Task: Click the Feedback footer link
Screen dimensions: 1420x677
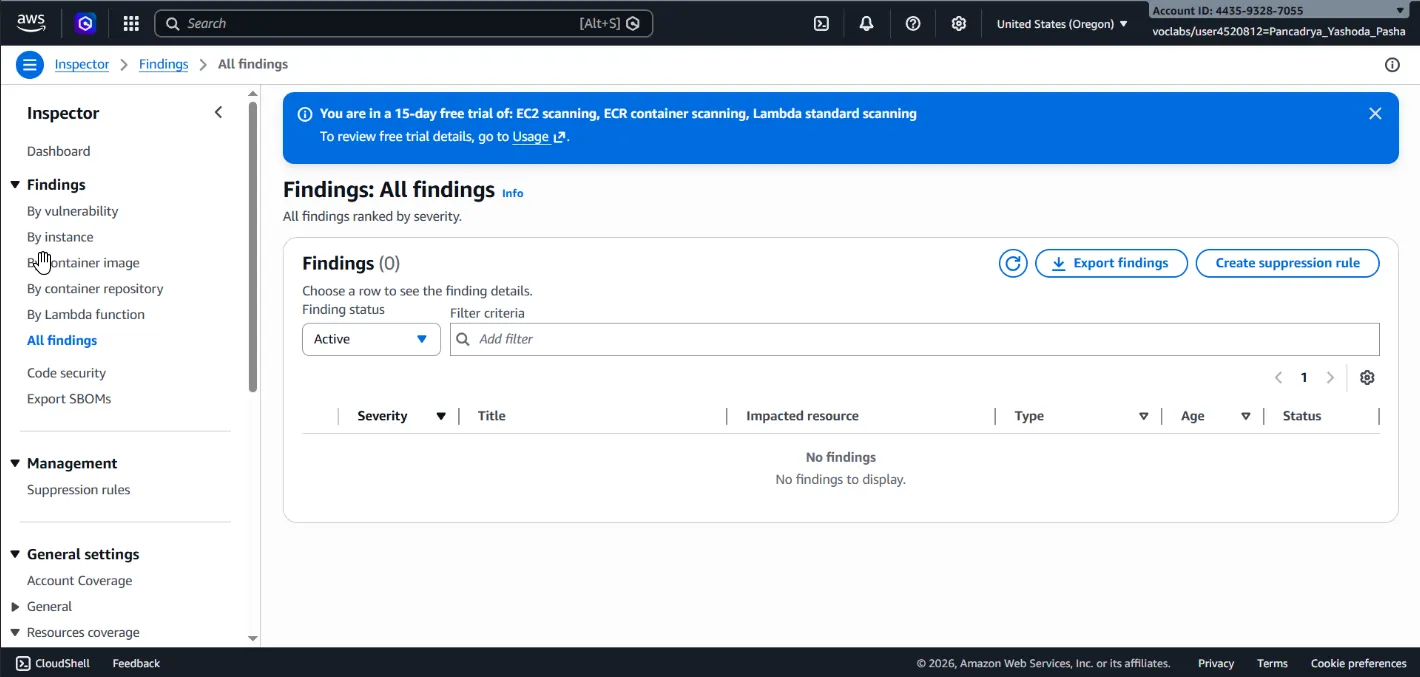Action: [136, 663]
